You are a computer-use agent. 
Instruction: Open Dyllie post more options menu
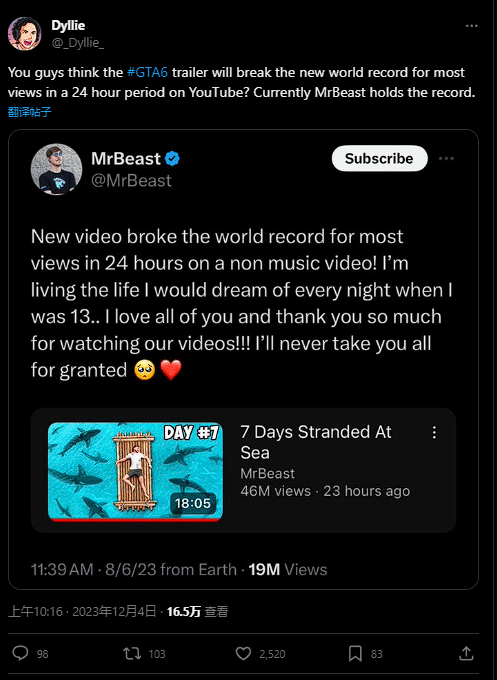click(x=471, y=26)
